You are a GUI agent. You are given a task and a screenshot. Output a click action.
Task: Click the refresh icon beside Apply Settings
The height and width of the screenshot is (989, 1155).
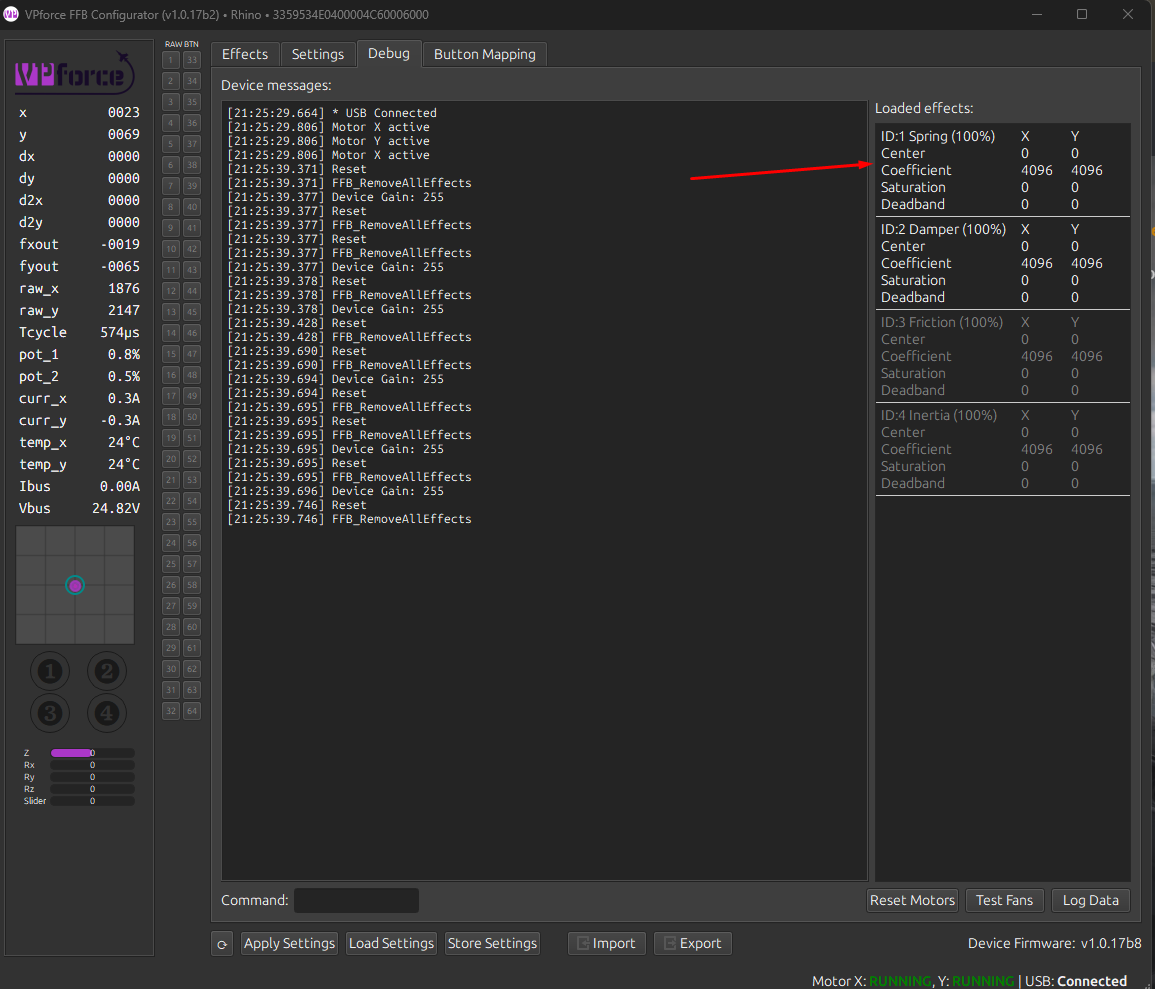click(x=222, y=943)
